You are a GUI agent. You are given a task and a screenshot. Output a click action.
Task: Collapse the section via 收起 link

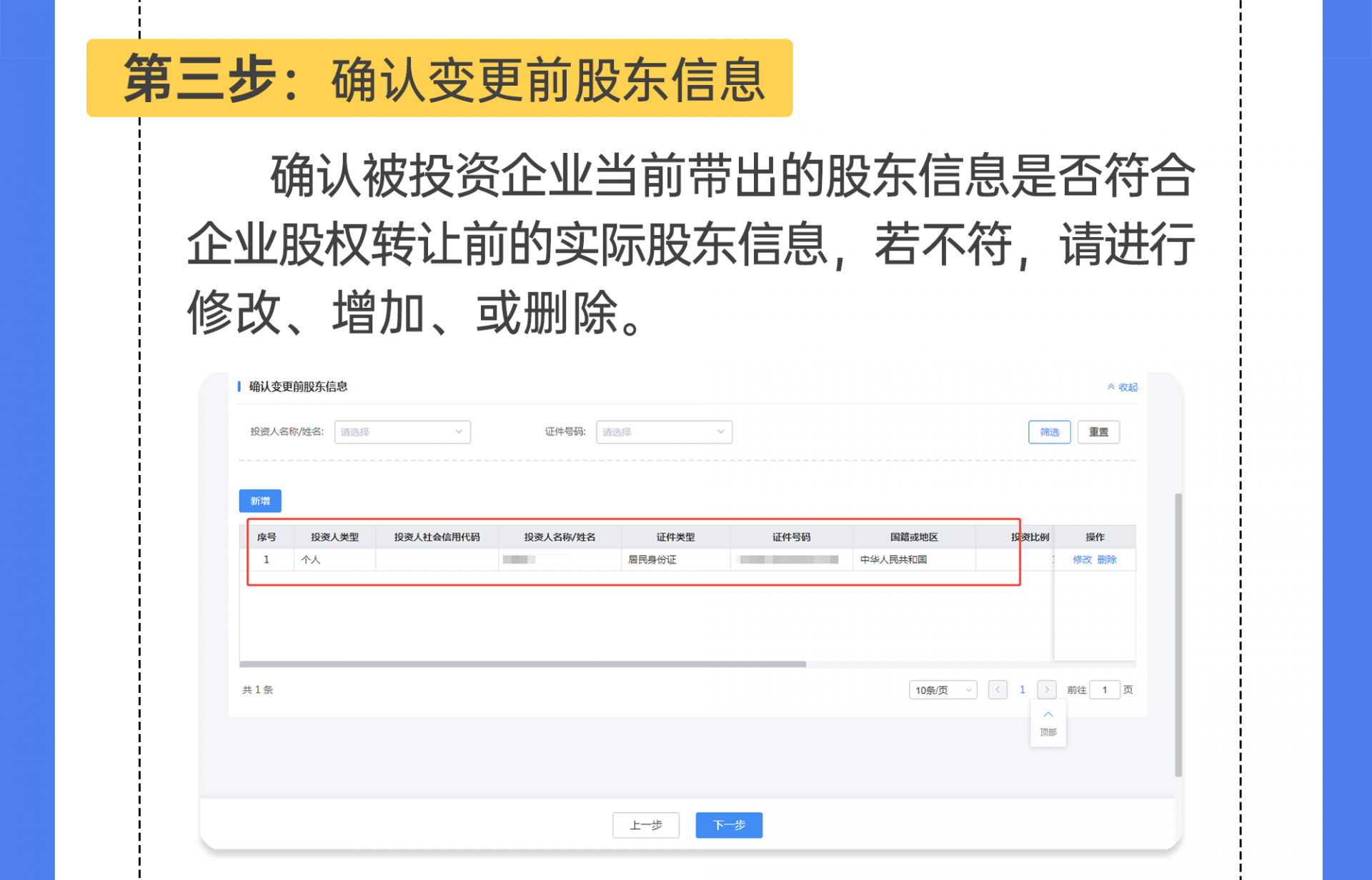tap(1122, 387)
